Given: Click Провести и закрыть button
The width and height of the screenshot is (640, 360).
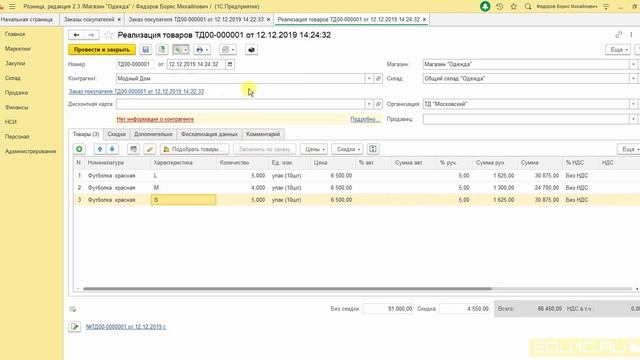Looking at the screenshot, I should click(x=102, y=49).
